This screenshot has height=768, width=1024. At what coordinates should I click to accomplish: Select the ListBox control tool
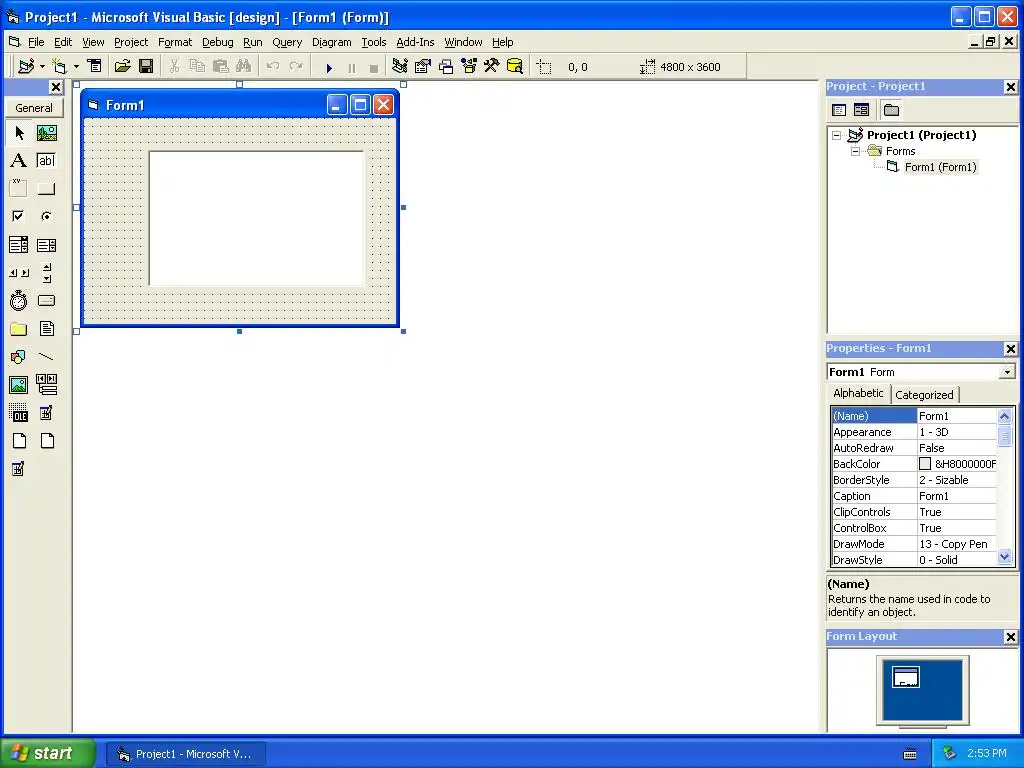[46, 245]
